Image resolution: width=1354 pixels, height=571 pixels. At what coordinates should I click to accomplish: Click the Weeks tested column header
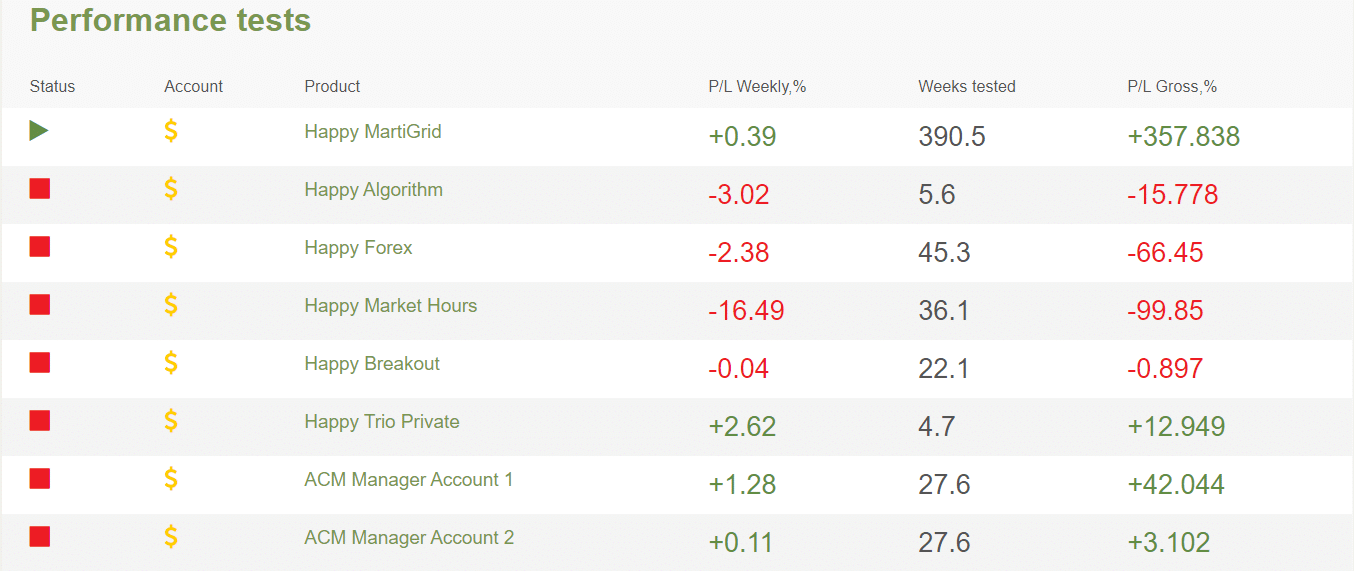(x=967, y=86)
